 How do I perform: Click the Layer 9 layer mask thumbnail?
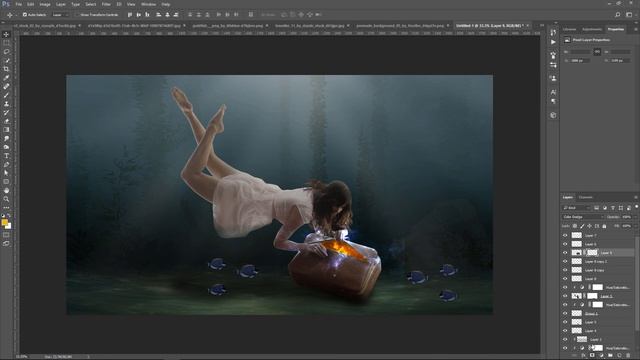tap(592, 253)
